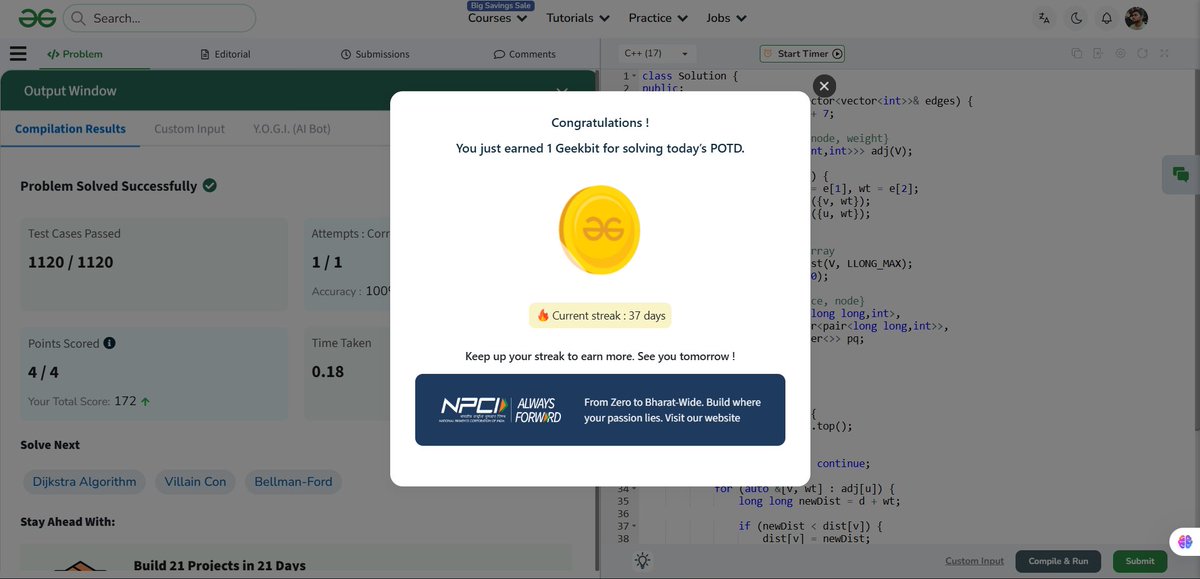Viewport: 1200px width, 579px height.
Task: Click the Search input field
Action: (x=160, y=18)
